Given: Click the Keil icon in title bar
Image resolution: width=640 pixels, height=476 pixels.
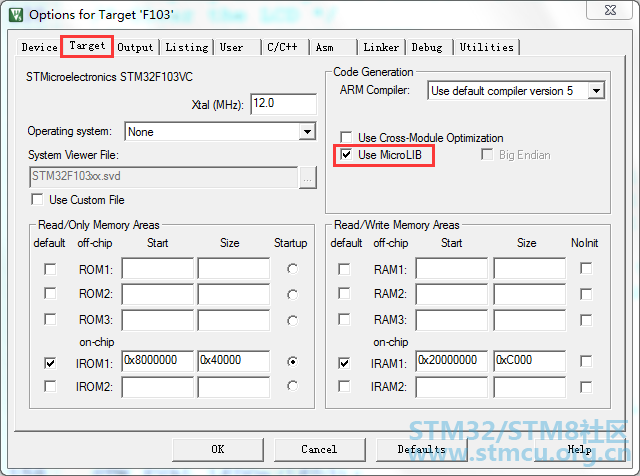Looking at the screenshot, I should click(14, 14).
